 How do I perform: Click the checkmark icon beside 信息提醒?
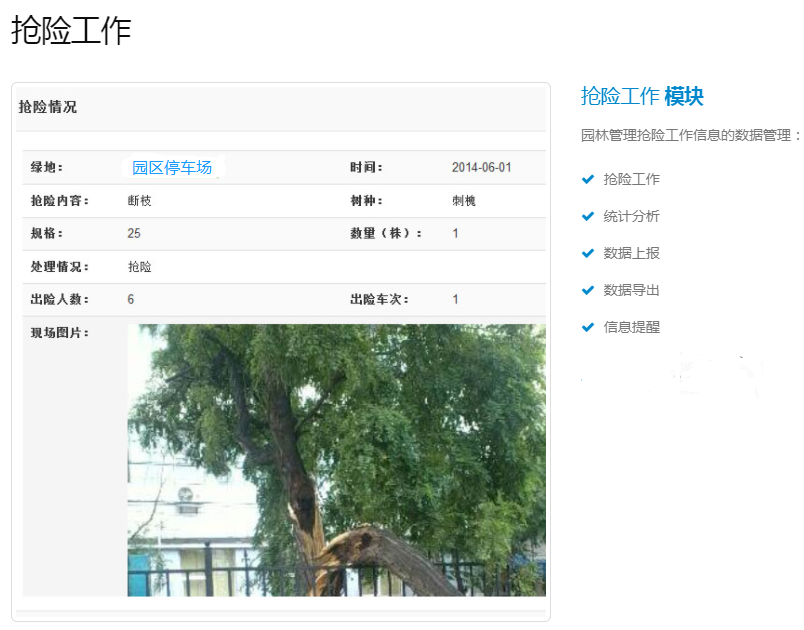tap(588, 327)
